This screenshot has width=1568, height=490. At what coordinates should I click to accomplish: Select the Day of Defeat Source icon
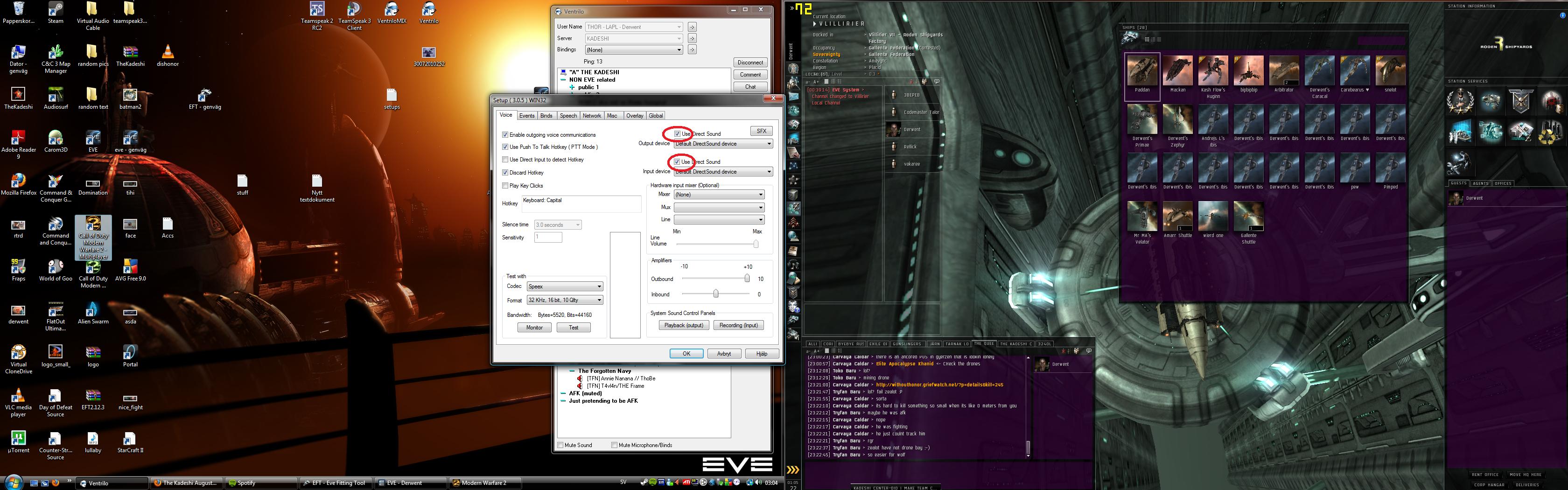56,403
